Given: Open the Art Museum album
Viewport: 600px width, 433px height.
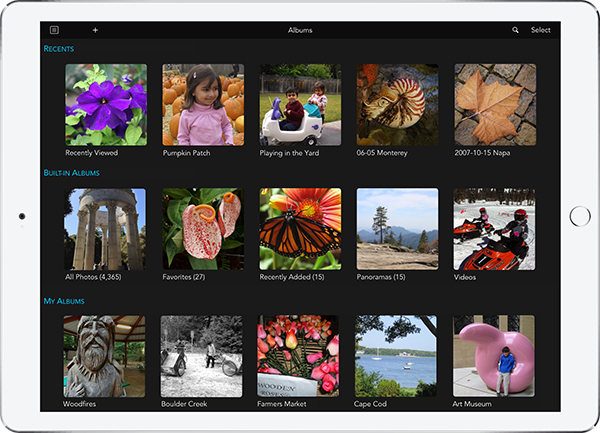Looking at the screenshot, I should [x=495, y=356].
